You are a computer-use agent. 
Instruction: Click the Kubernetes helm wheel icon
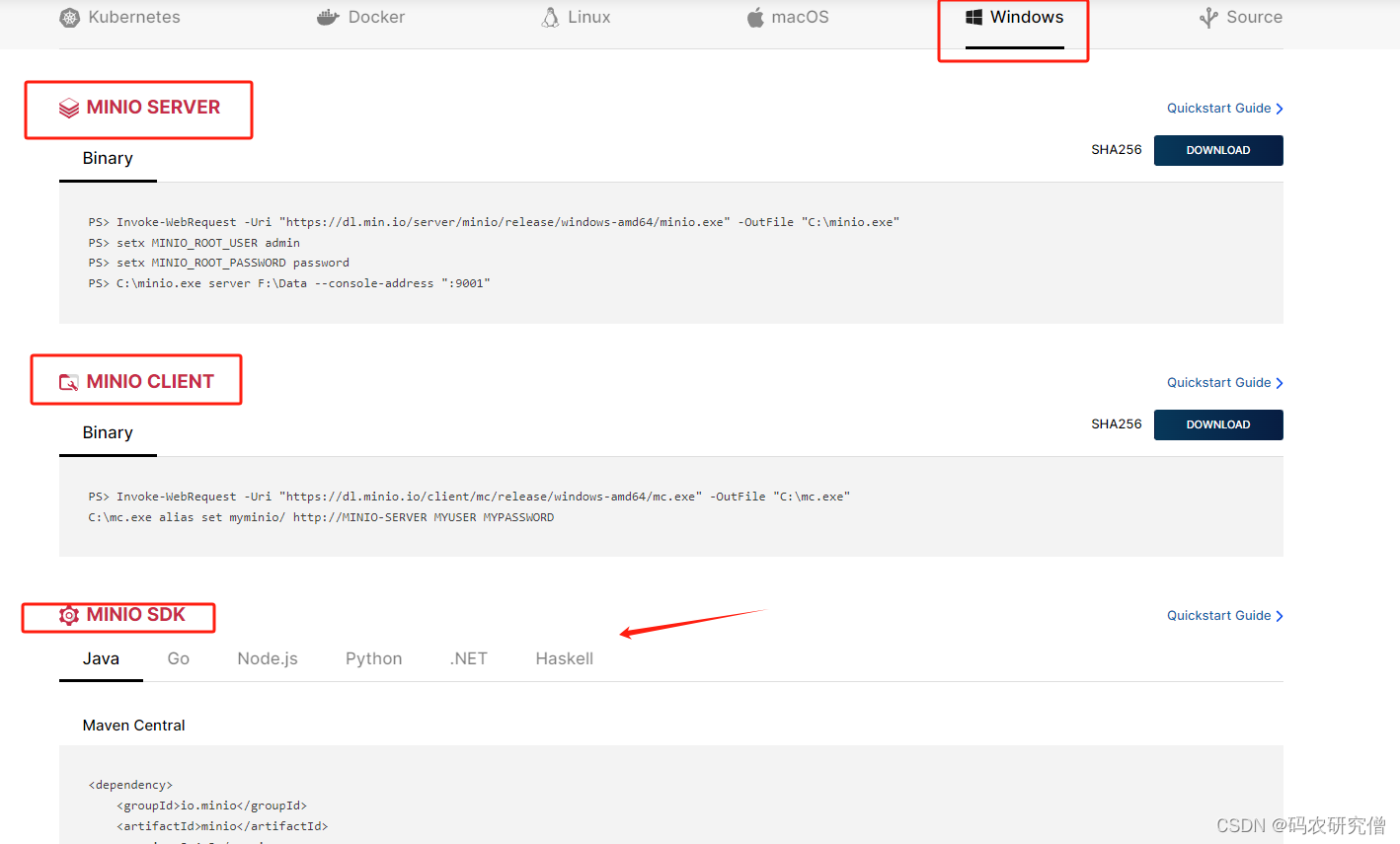point(69,18)
